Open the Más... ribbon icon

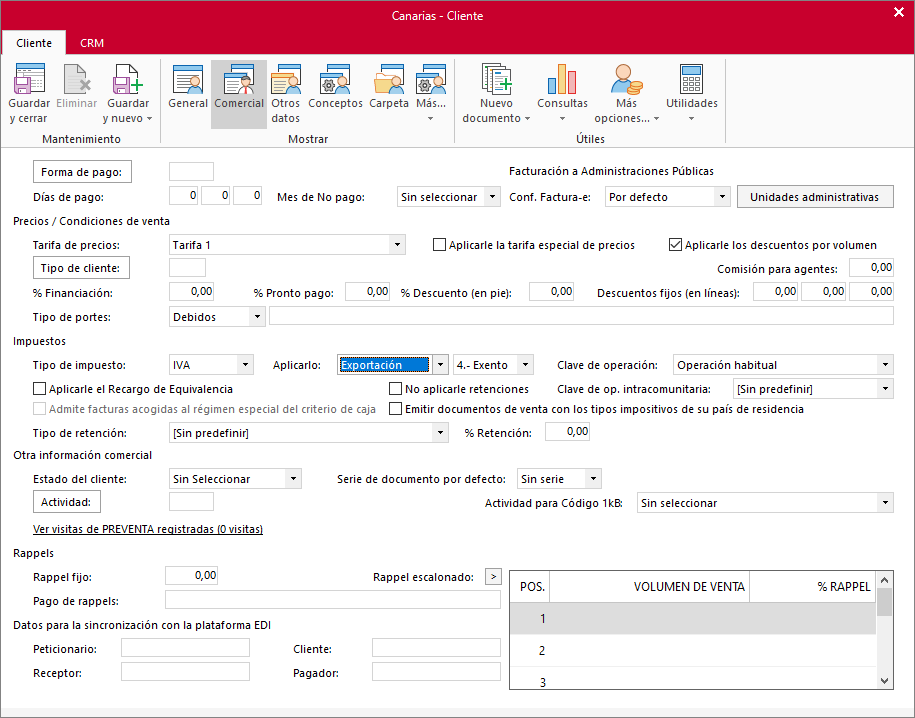click(431, 79)
